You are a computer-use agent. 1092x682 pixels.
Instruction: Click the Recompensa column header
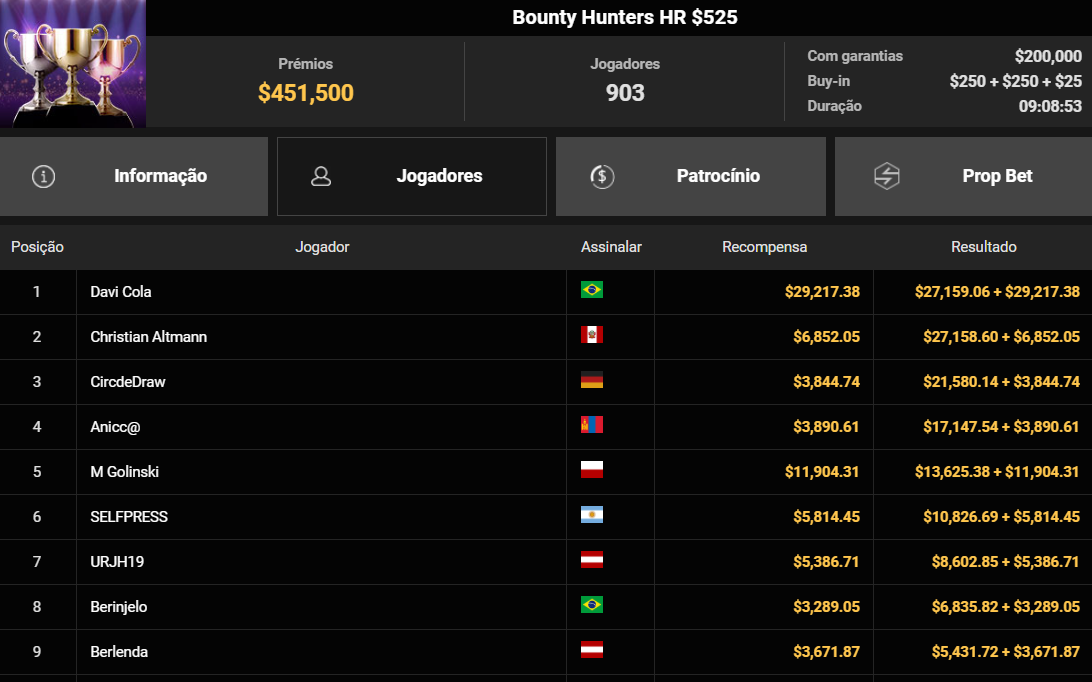(x=764, y=246)
